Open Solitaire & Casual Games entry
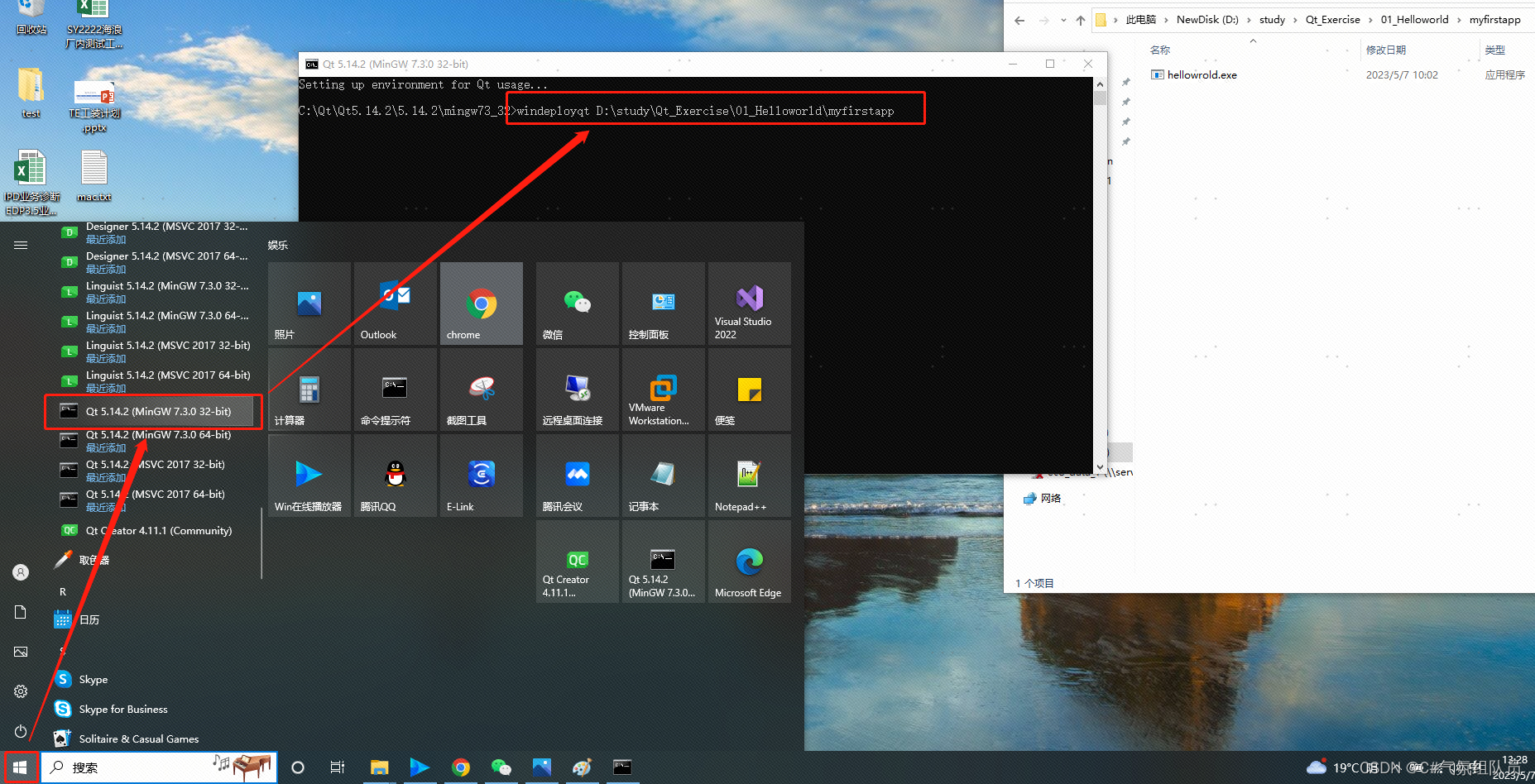Viewport: 1535px width, 784px height. tap(153, 739)
